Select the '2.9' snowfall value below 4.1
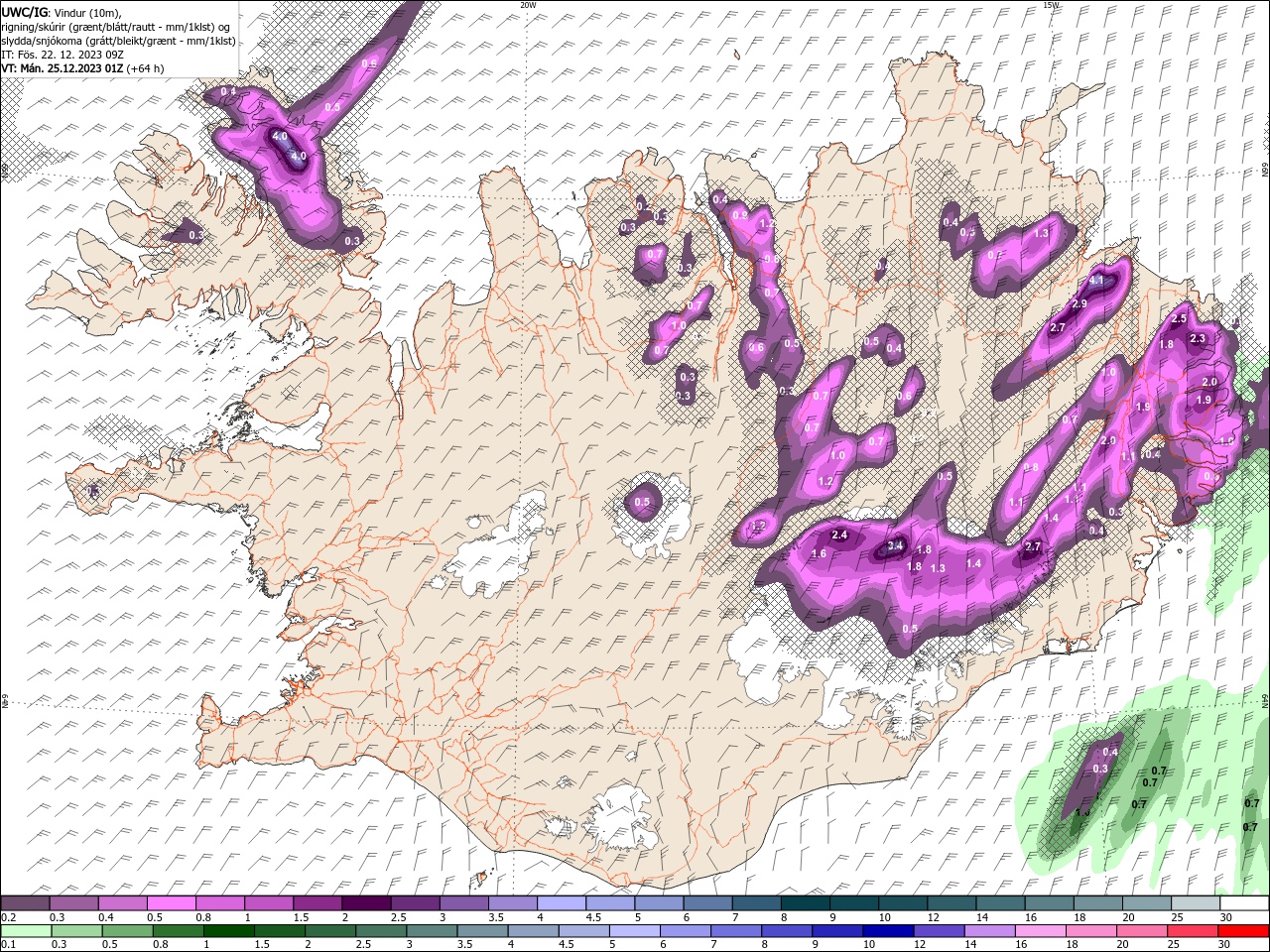This screenshot has width=1270, height=952. [1080, 303]
